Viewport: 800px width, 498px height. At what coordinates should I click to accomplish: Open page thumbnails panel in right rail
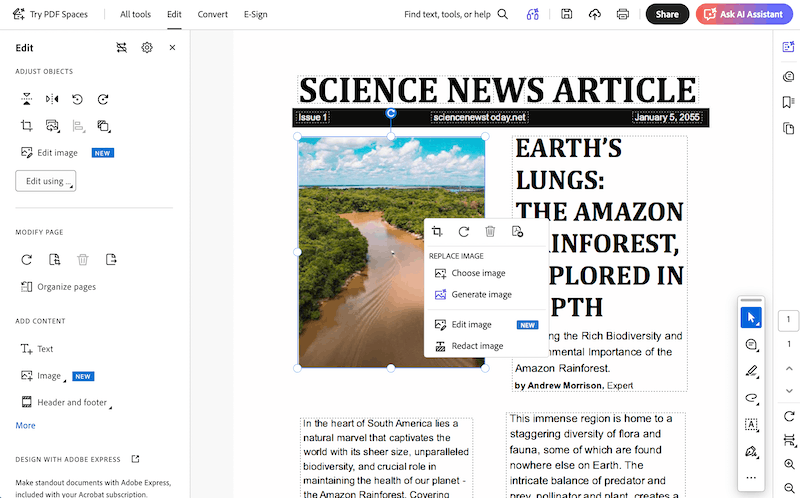[788, 128]
